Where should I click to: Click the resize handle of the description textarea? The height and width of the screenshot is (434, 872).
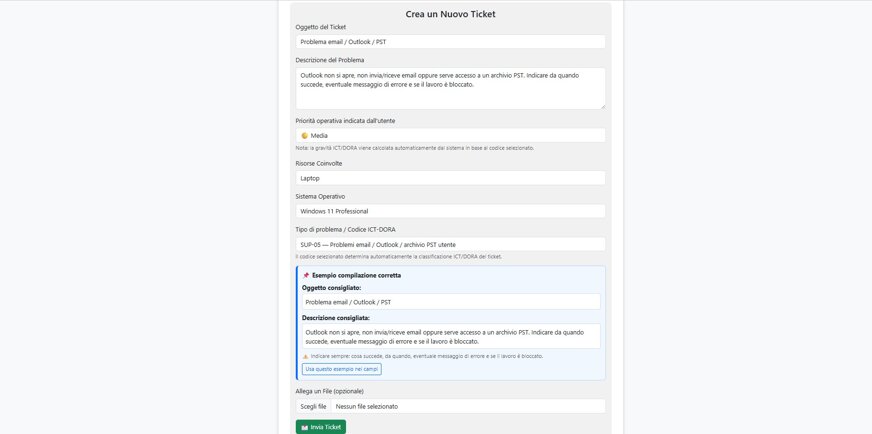tap(602, 106)
